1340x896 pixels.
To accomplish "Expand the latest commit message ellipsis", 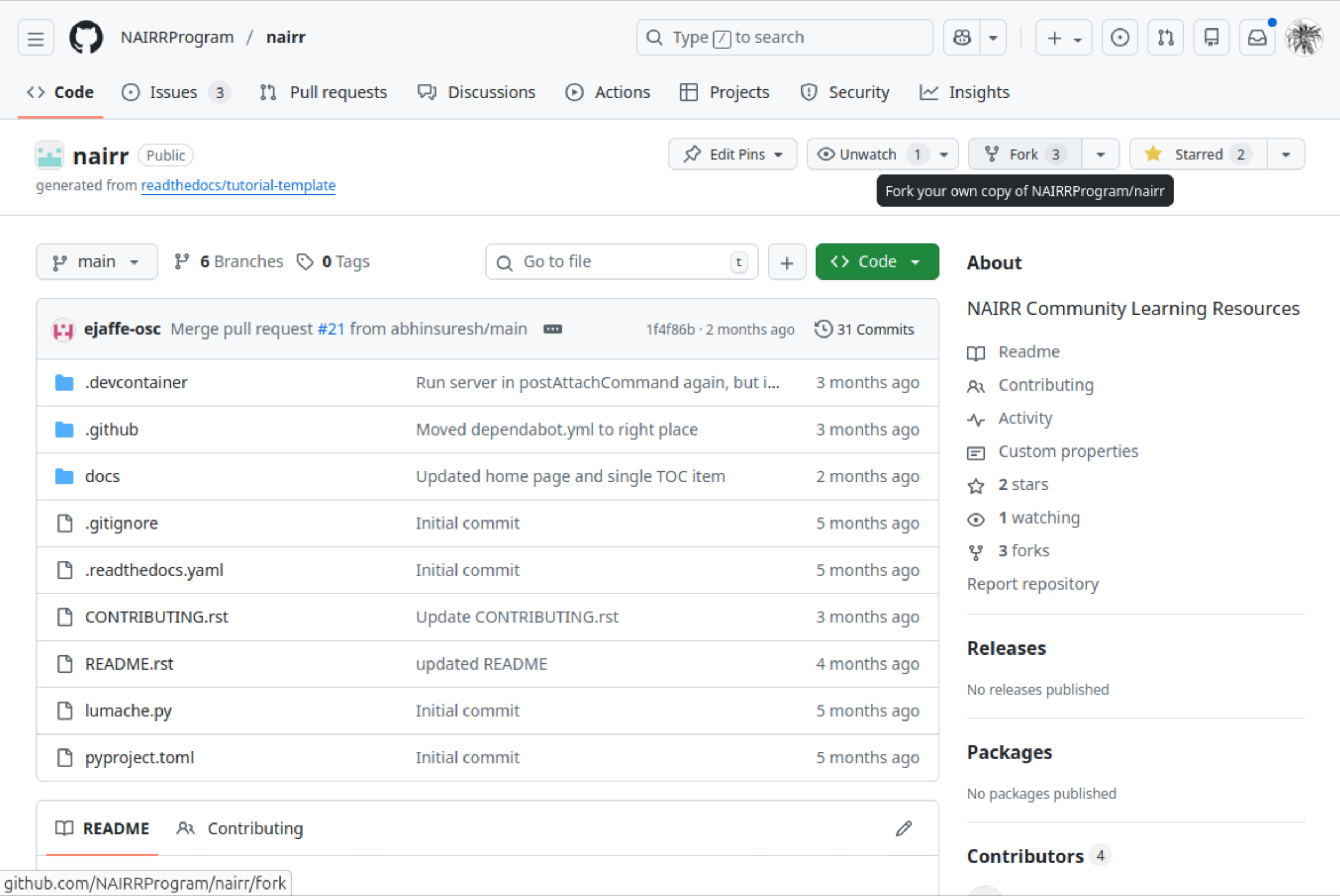I will (x=553, y=329).
